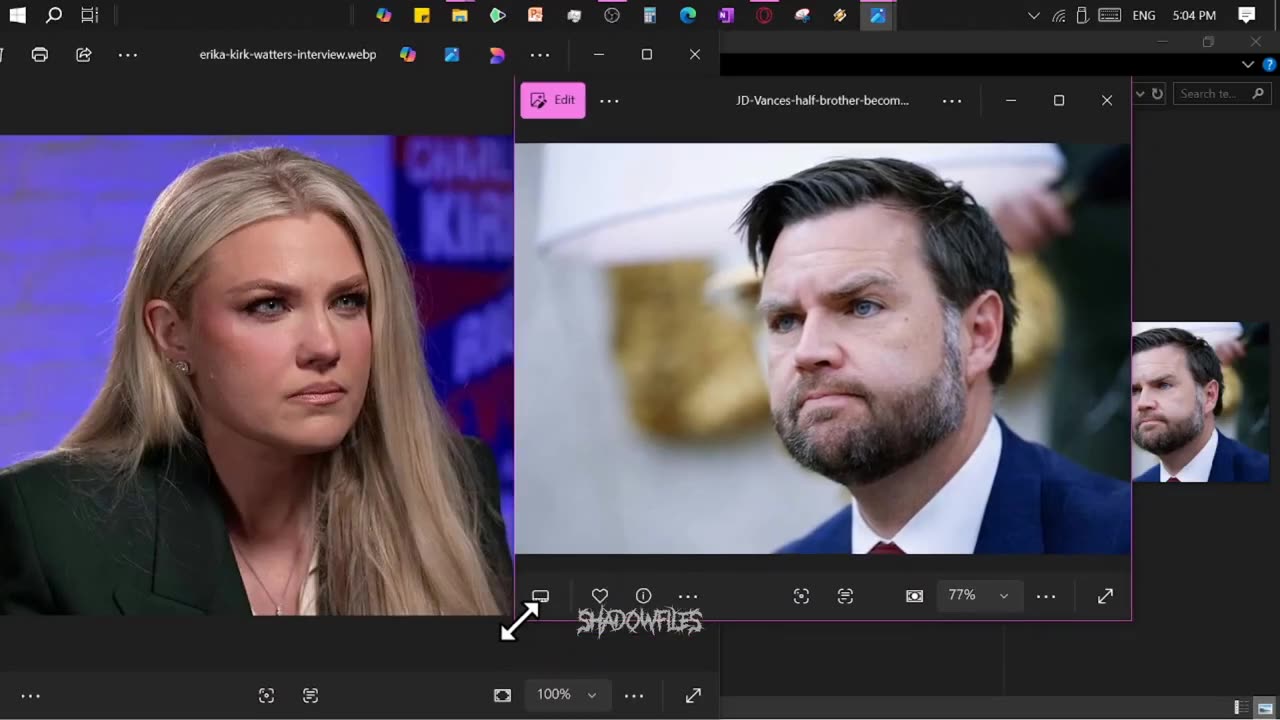Open Calculator from the taskbar
Image resolution: width=1280 pixels, height=720 pixels.
pyautogui.click(x=650, y=15)
